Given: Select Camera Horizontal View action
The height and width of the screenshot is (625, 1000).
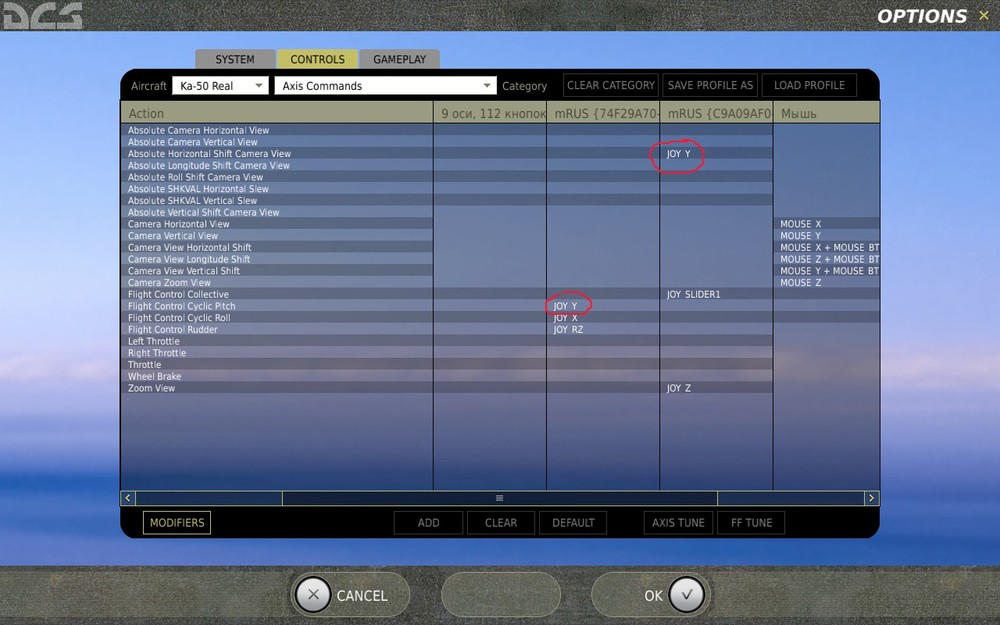Looking at the screenshot, I should click(277, 224).
